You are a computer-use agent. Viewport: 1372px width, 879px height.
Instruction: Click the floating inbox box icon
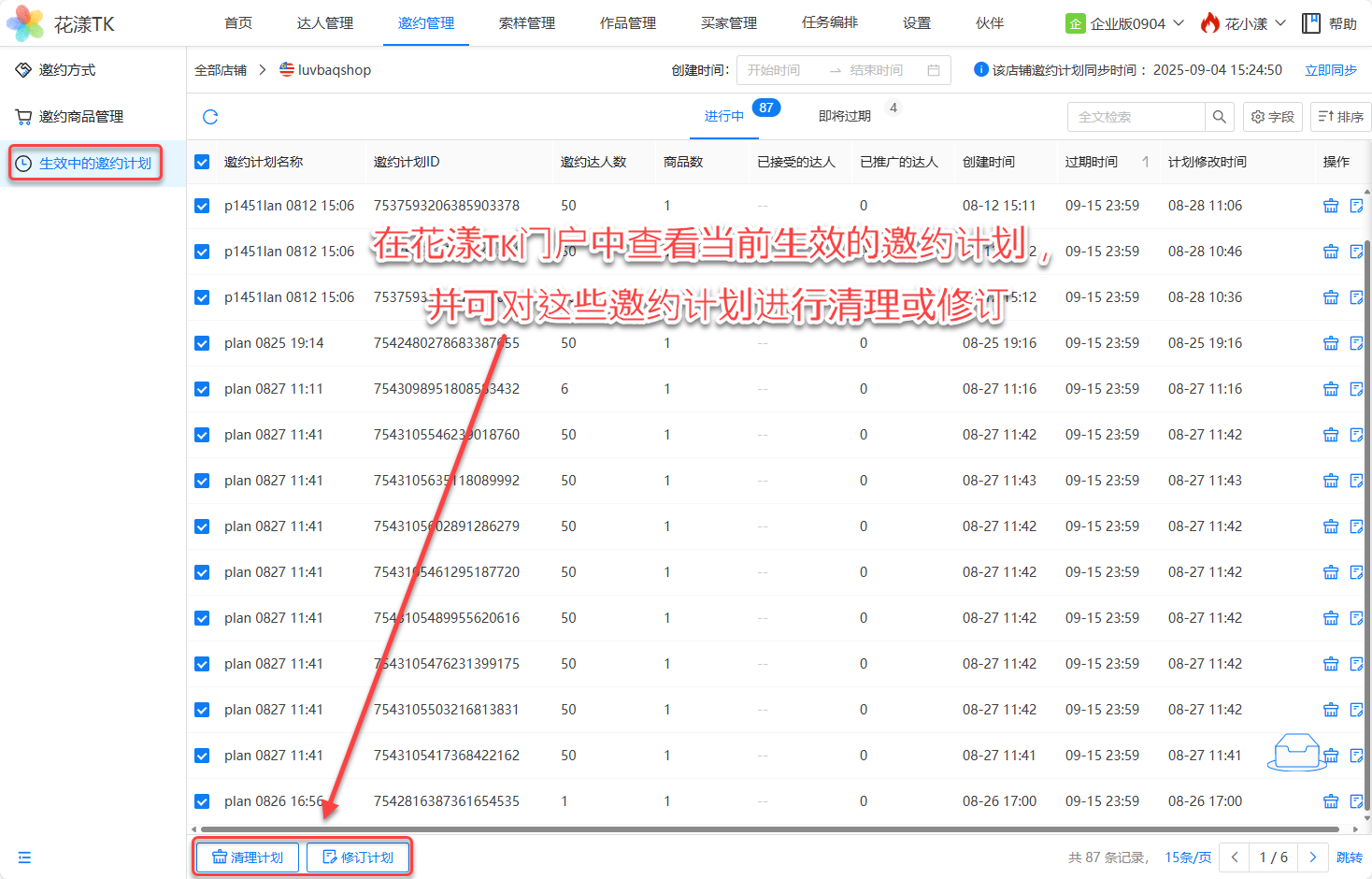(1296, 752)
